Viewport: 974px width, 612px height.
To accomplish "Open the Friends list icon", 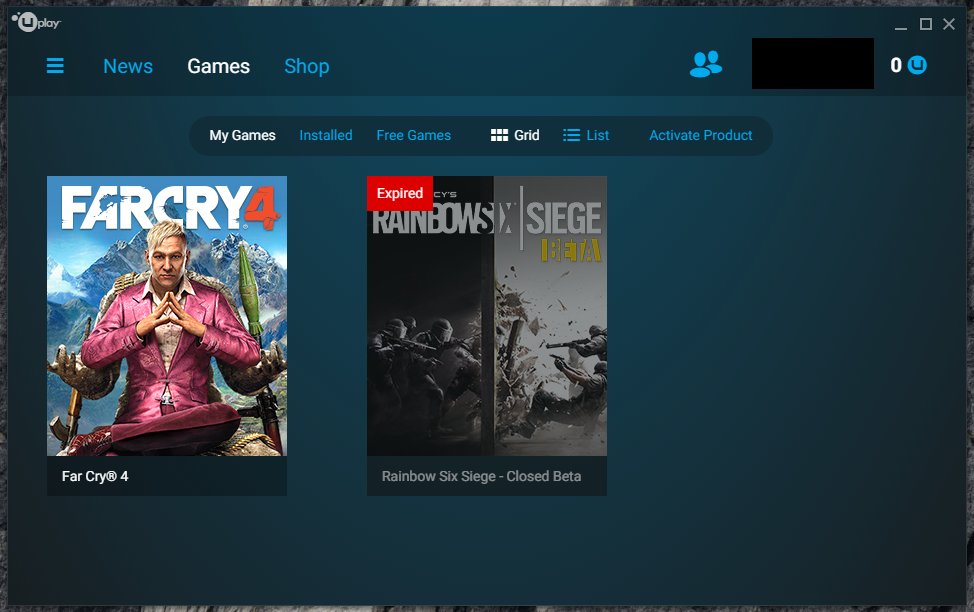I will 706,64.
